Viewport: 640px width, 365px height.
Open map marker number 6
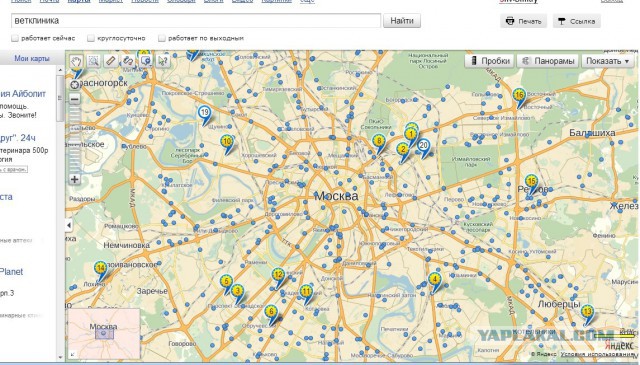click(x=271, y=313)
